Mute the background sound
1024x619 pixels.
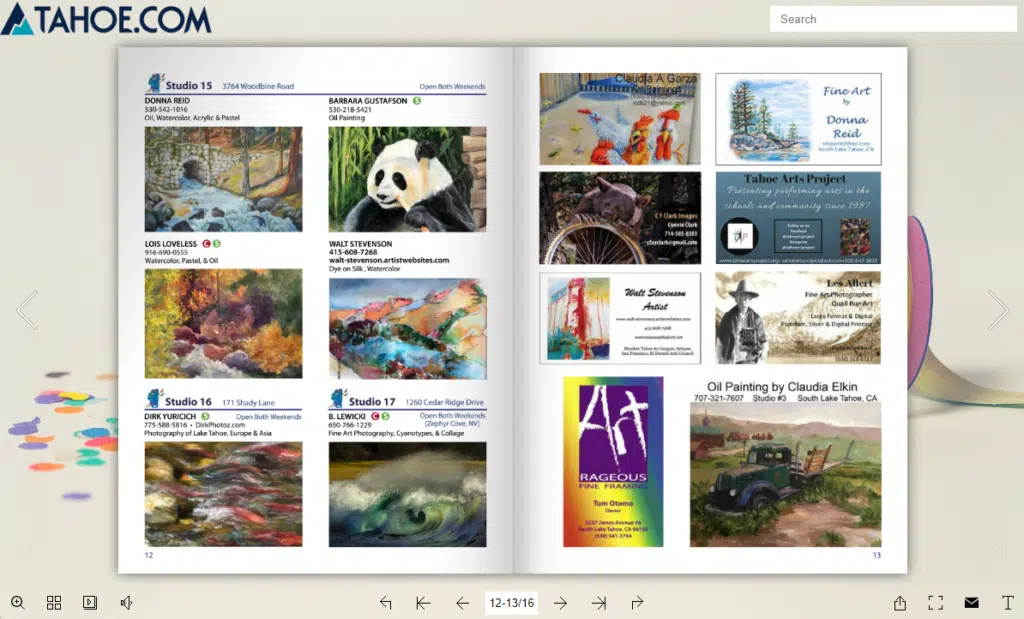tap(126, 602)
